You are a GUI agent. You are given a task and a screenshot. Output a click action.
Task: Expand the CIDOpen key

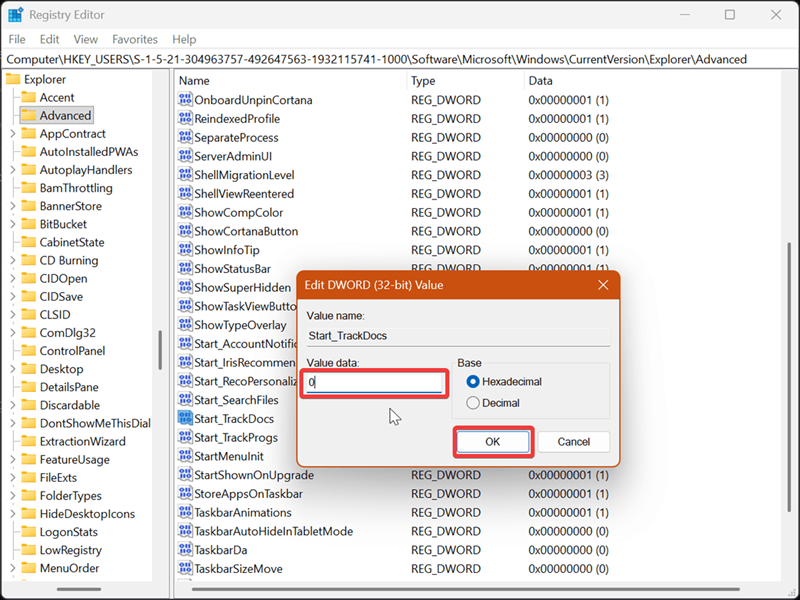[x=13, y=279]
